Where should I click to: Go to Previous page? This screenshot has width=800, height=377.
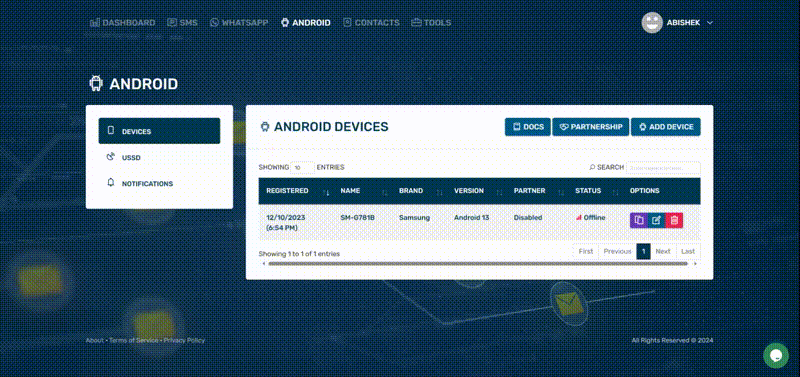(x=617, y=252)
